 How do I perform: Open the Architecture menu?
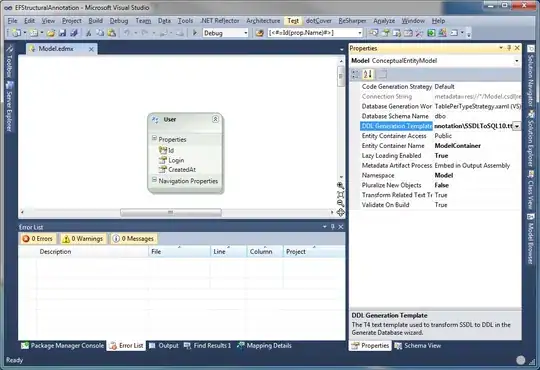point(263,21)
